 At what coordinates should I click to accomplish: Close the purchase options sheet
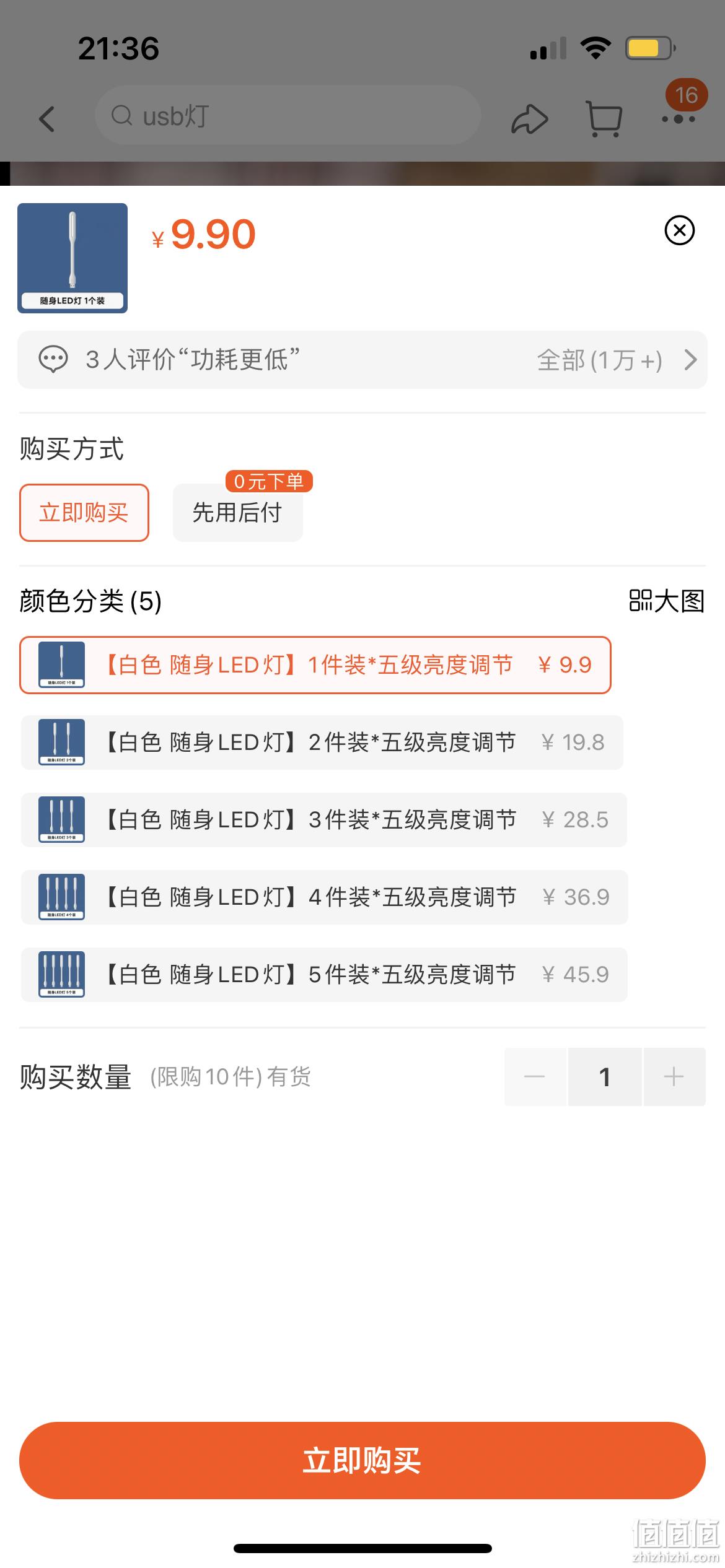tap(680, 230)
